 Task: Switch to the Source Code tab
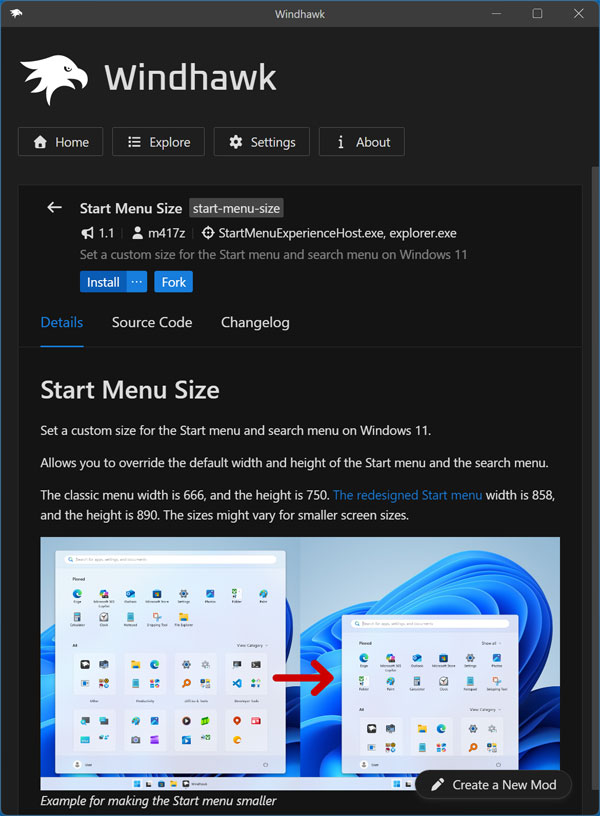coord(152,322)
